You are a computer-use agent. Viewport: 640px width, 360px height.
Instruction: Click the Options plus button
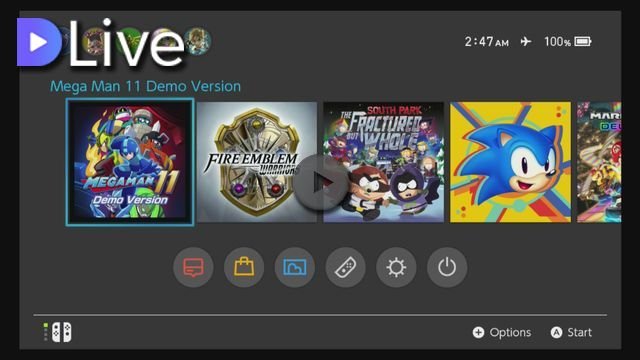[x=502, y=333]
